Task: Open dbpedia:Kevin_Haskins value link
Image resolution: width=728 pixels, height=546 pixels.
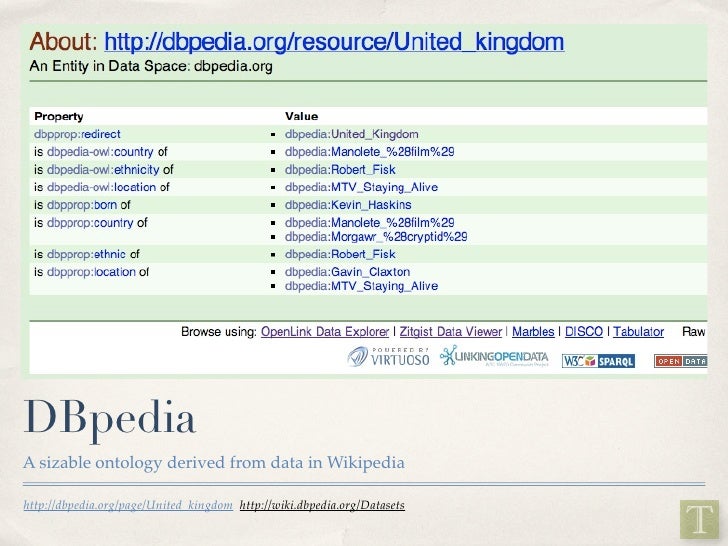Action: [348, 205]
